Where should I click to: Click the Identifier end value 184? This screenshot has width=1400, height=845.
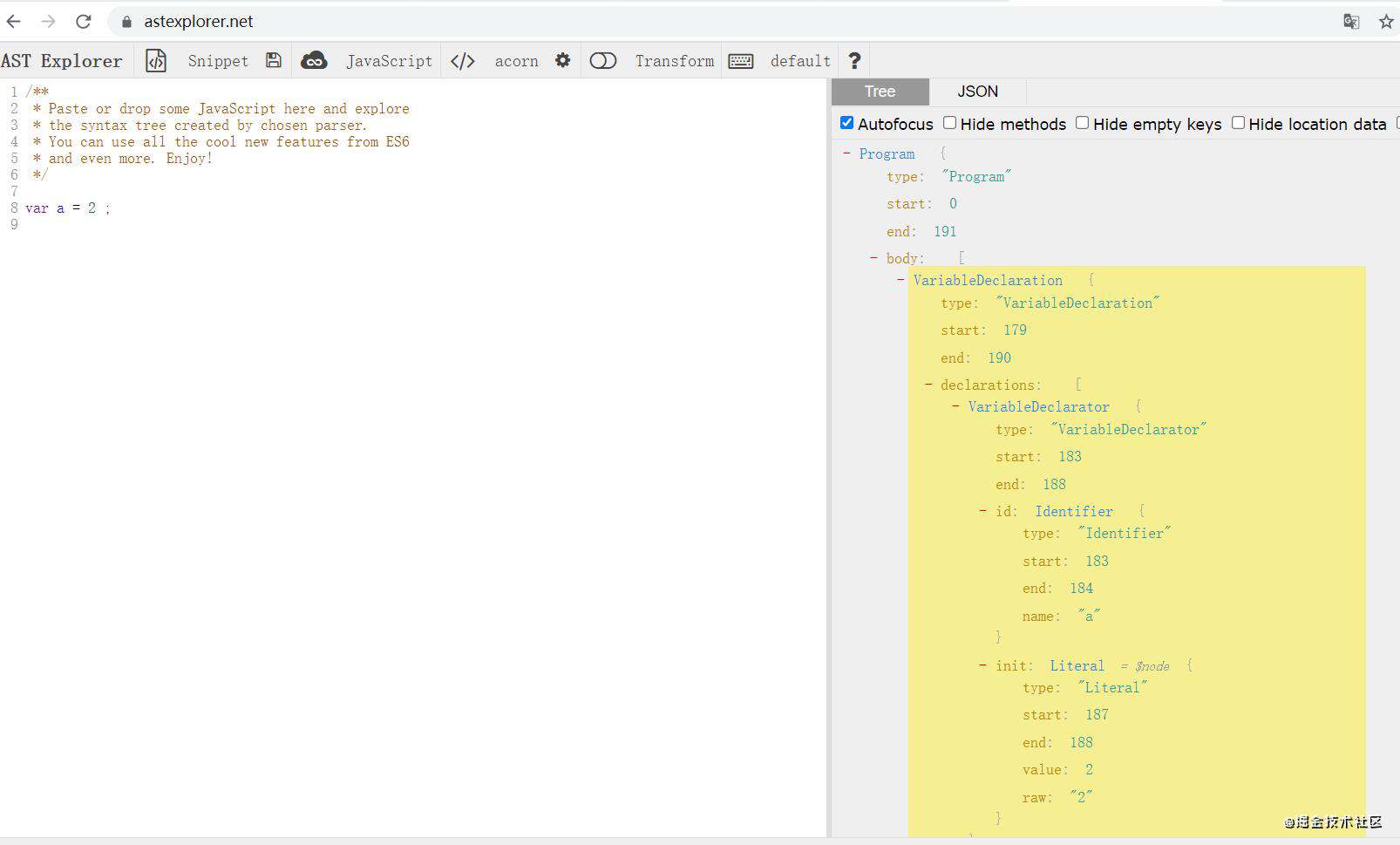tap(1081, 588)
